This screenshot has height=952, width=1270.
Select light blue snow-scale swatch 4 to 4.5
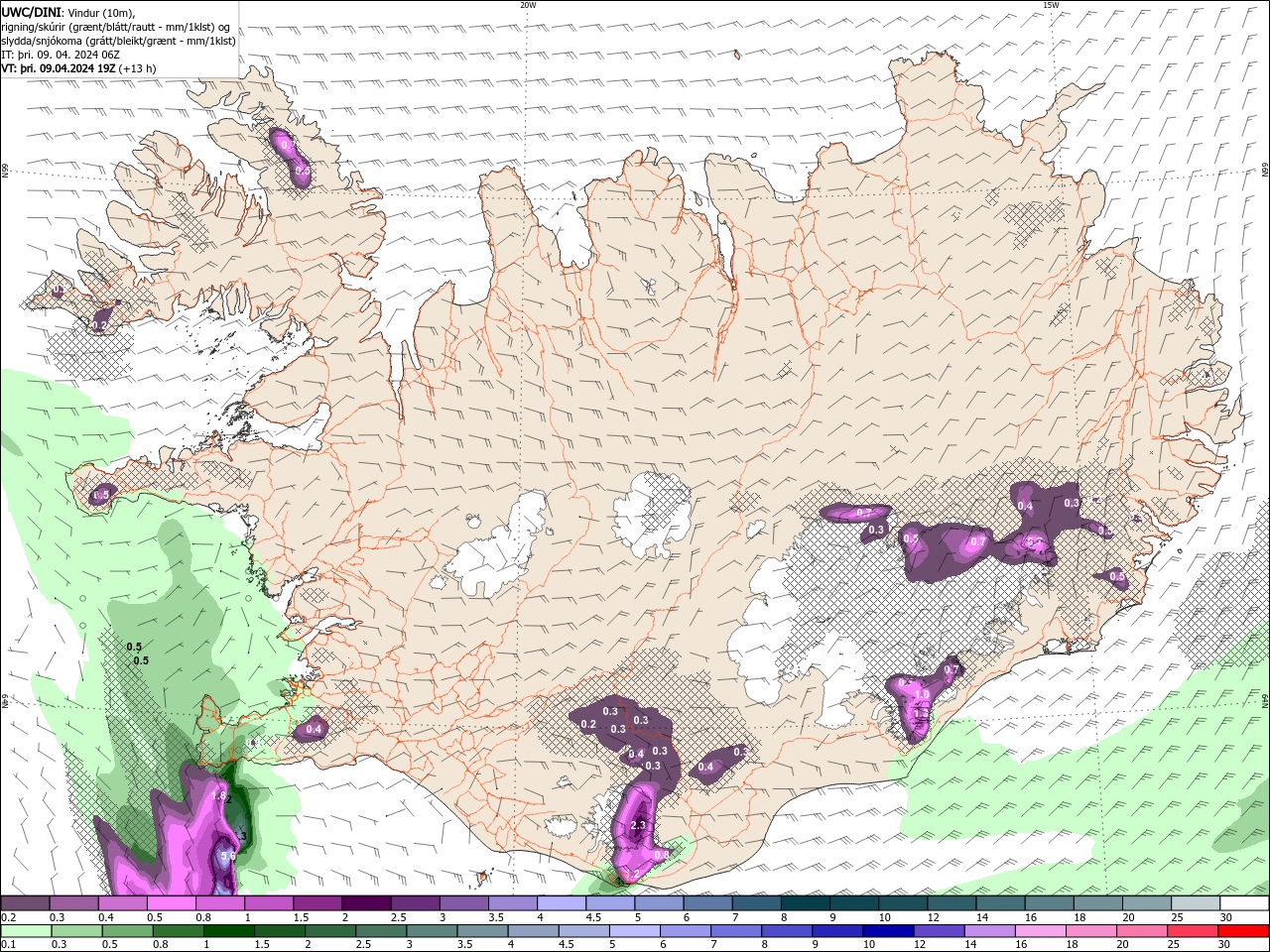click(562, 903)
